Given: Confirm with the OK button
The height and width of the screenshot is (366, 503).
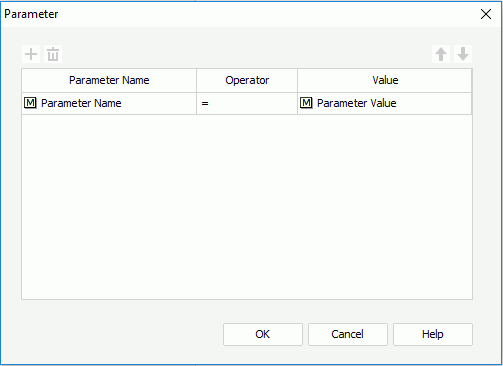Looking at the screenshot, I should pyautogui.click(x=263, y=334).
